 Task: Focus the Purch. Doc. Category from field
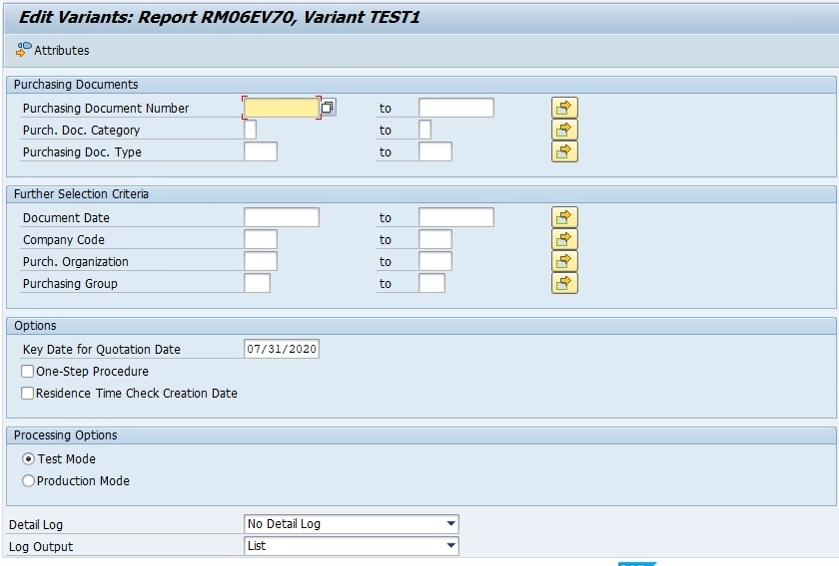(x=250, y=130)
